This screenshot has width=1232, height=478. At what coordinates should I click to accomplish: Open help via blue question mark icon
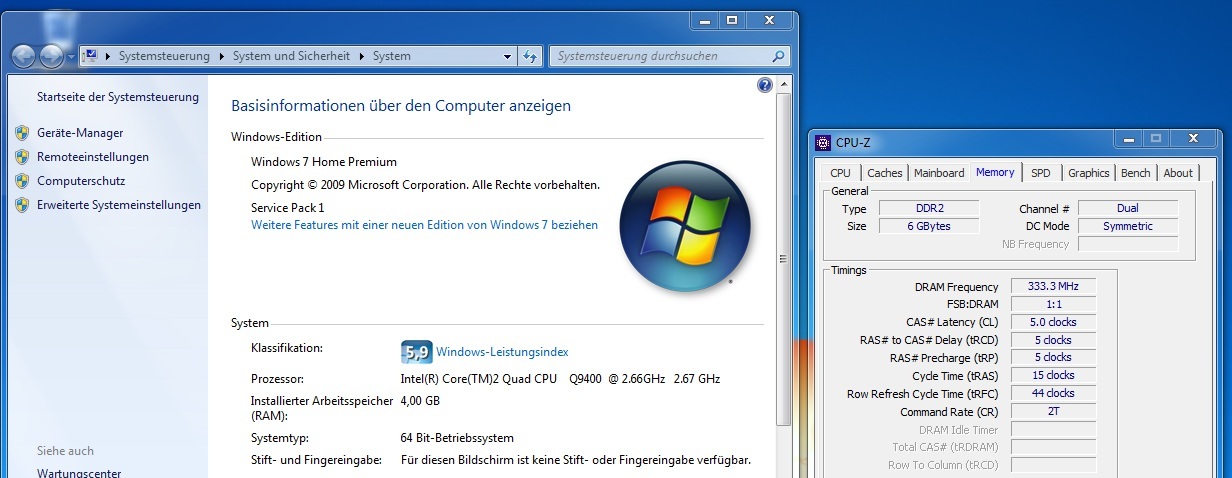[765, 85]
